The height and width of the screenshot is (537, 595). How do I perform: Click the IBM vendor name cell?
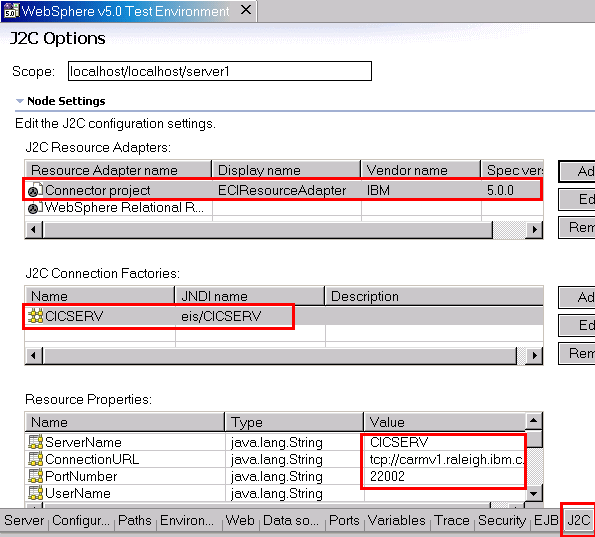pos(378,190)
